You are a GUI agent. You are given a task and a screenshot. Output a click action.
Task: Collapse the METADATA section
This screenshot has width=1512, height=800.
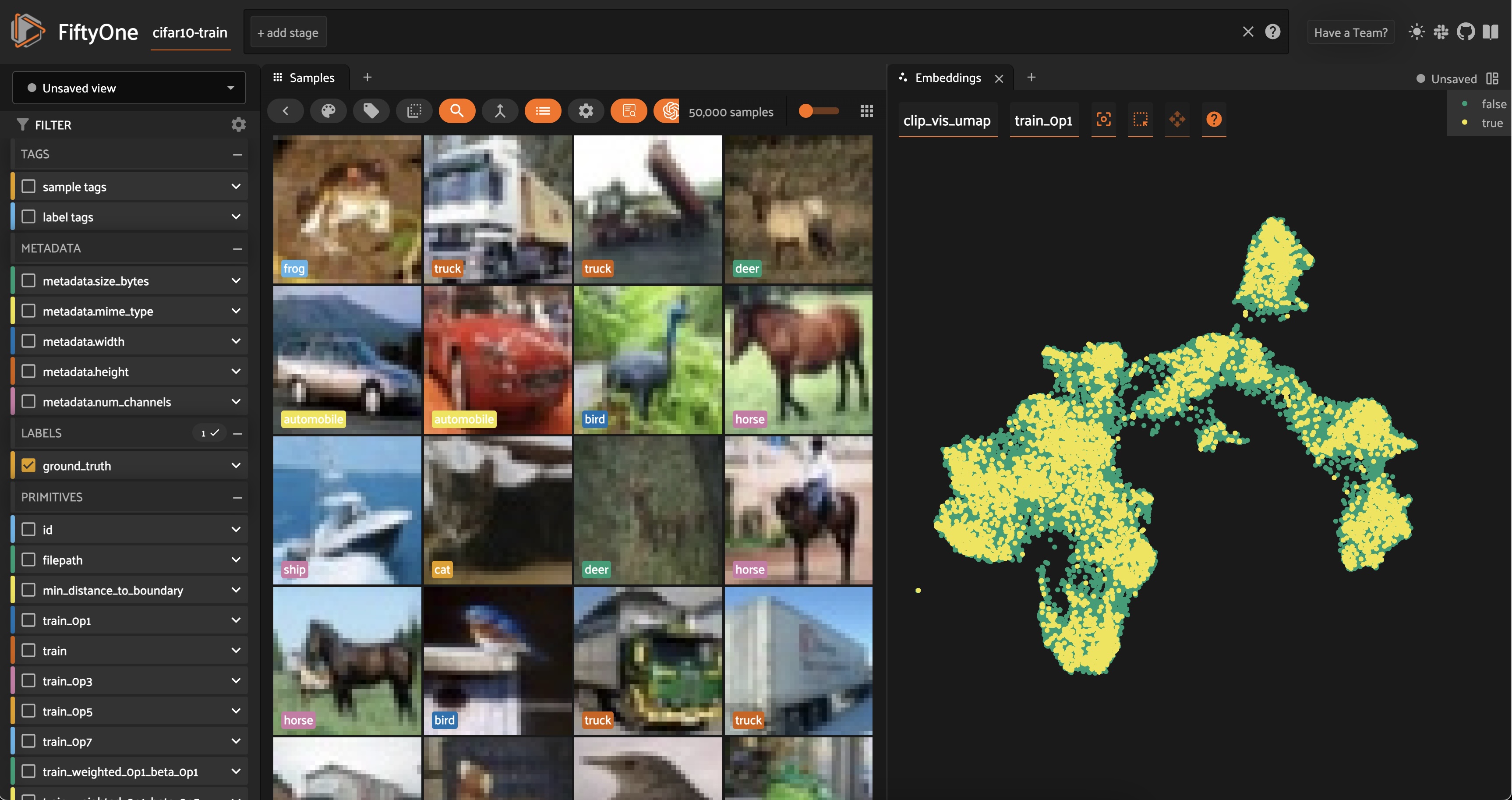(237, 249)
